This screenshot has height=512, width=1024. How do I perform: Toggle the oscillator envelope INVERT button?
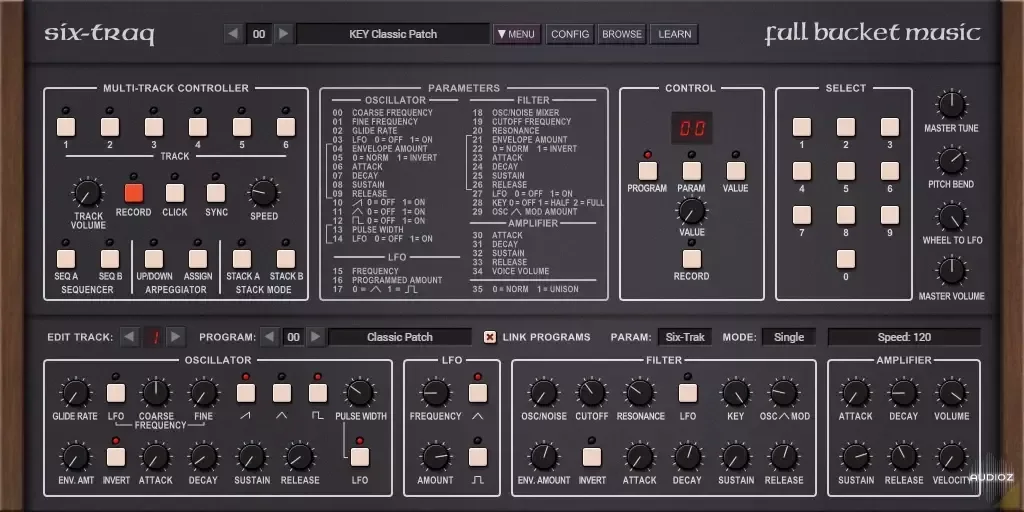coord(116,456)
